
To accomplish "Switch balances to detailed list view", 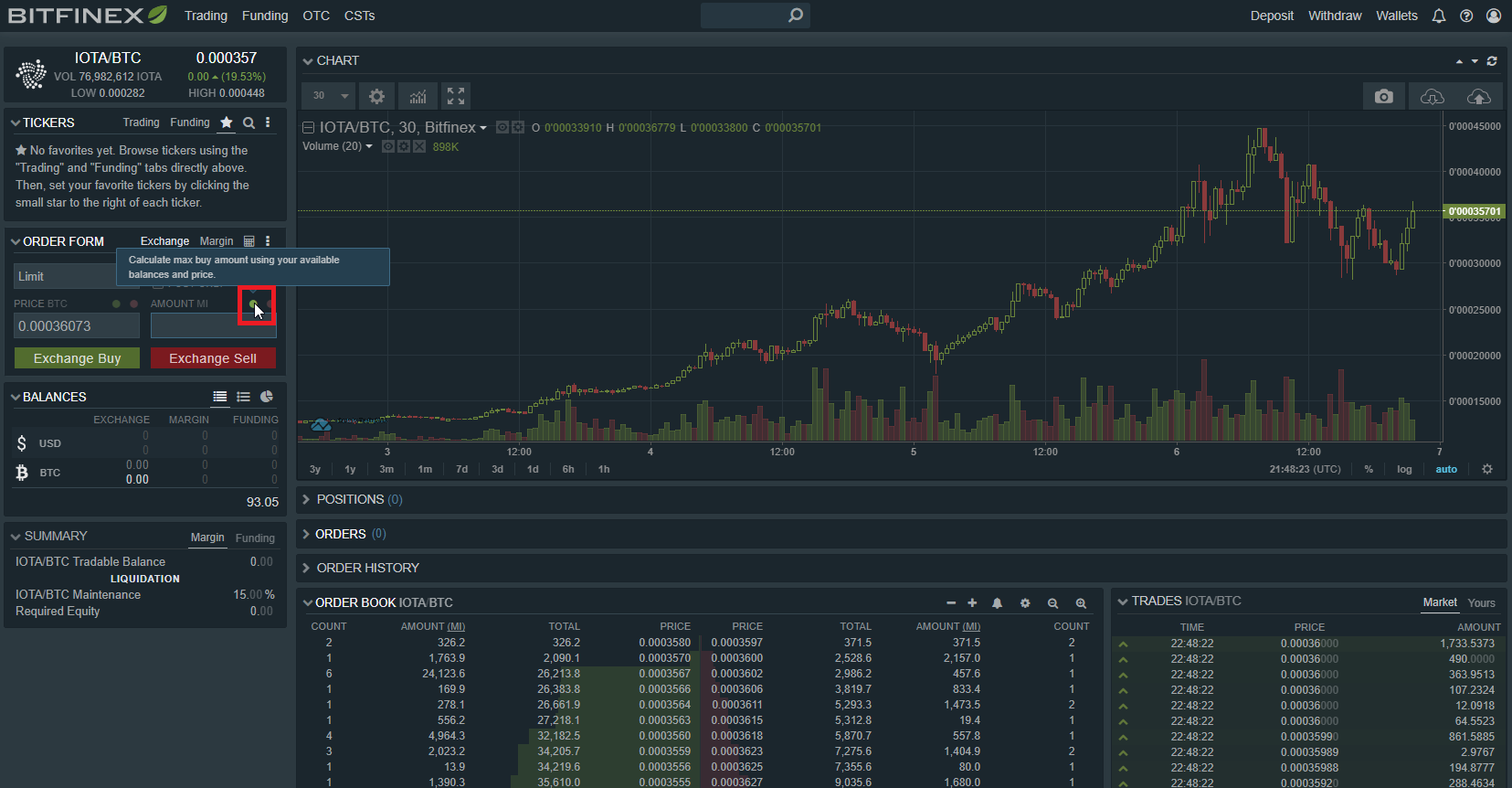I will point(220,397).
